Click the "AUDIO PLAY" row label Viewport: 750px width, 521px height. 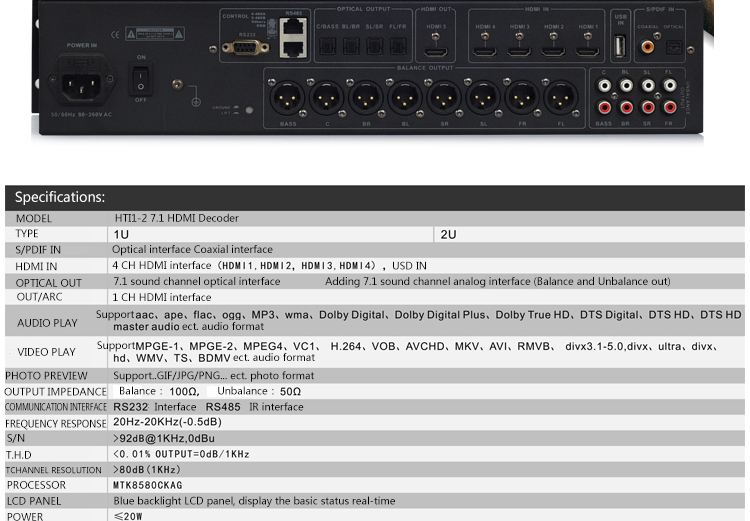click(47, 323)
